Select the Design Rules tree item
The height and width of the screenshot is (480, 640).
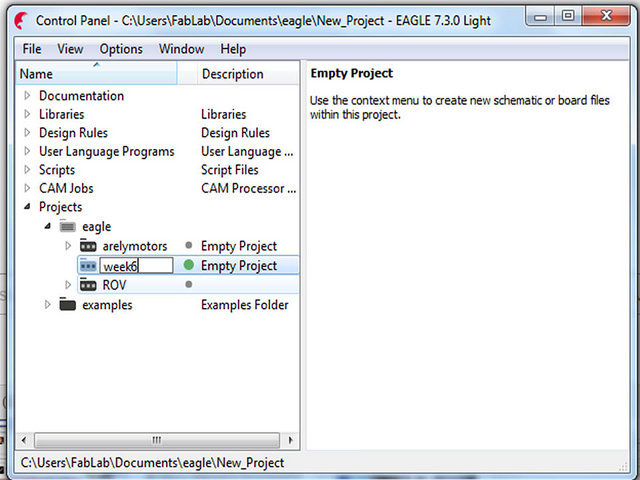73,133
